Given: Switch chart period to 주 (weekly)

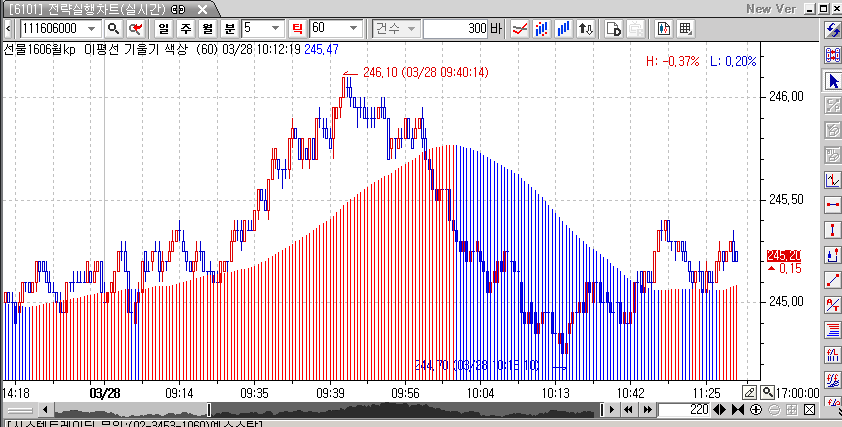Looking at the screenshot, I should click(185, 29).
